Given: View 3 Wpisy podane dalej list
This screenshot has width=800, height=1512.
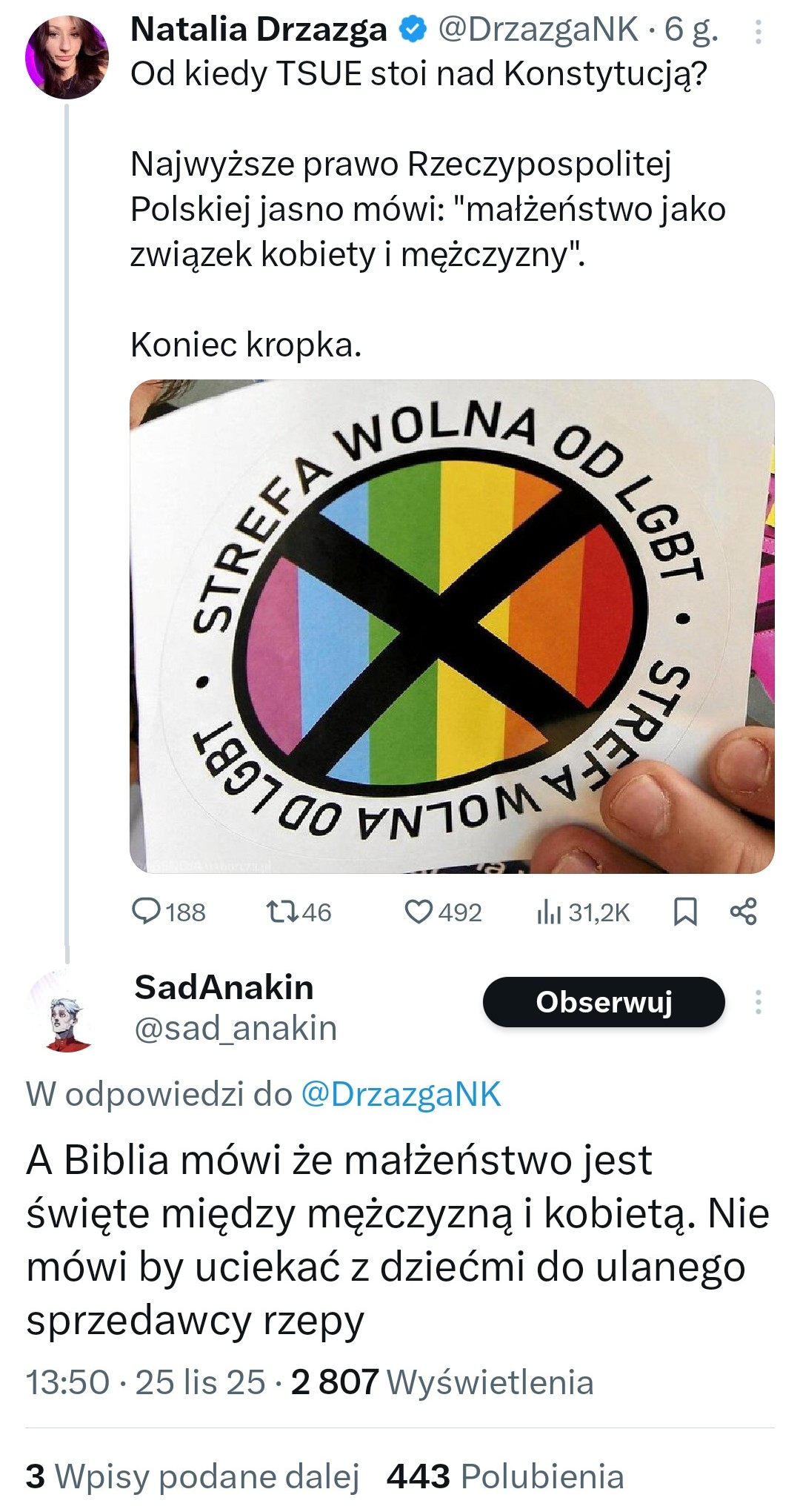Looking at the screenshot, I should pyautogui.click(x=193, y=1476).
